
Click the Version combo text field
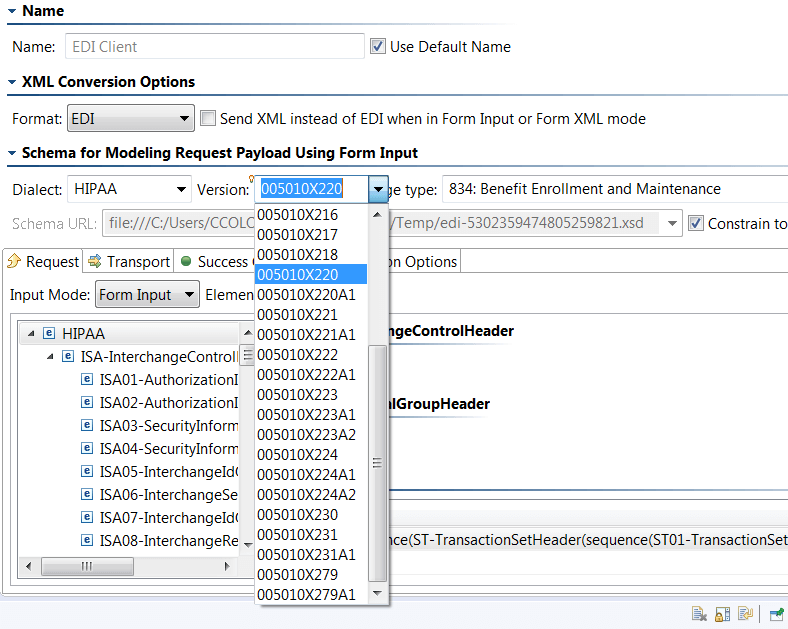(312, 189)
